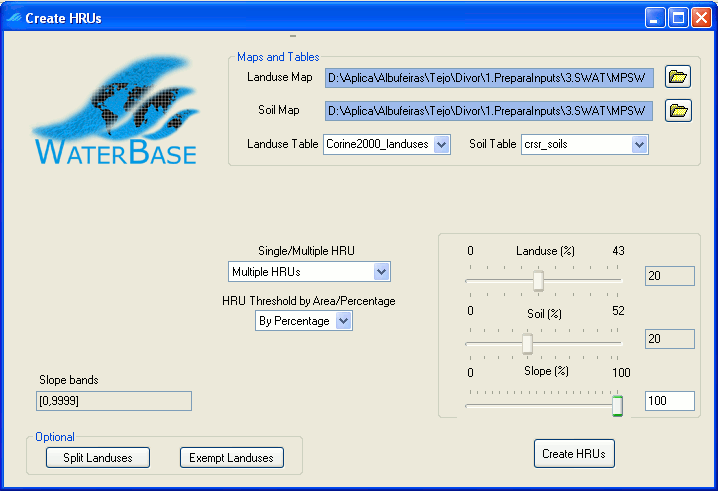718x491 pixels.
Task: Browse for Landuse Map folder icon
Action: click(679, 77)
